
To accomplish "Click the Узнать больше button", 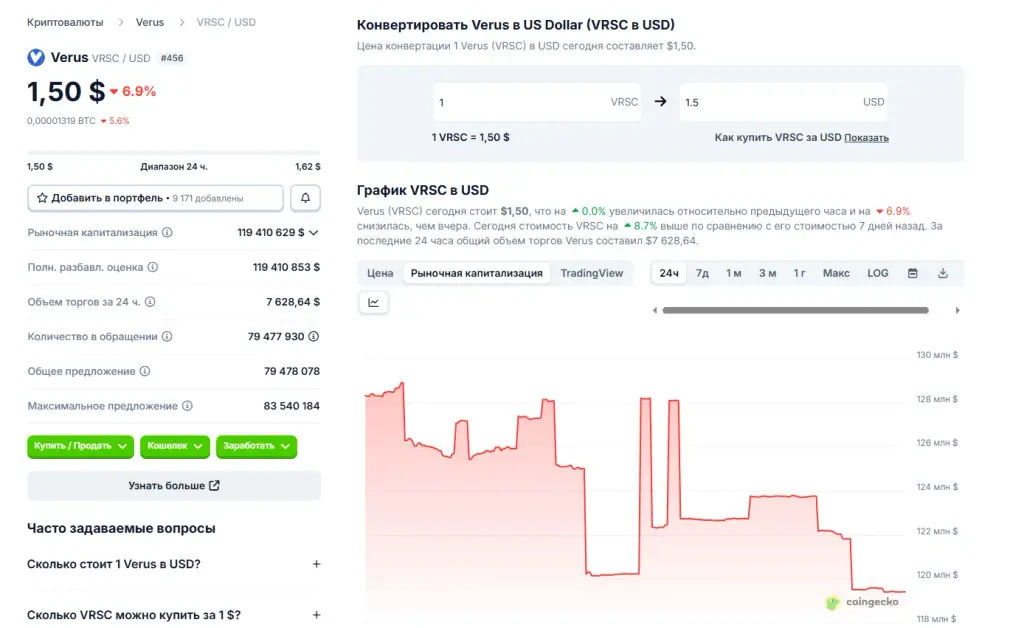I will (174, 486).
